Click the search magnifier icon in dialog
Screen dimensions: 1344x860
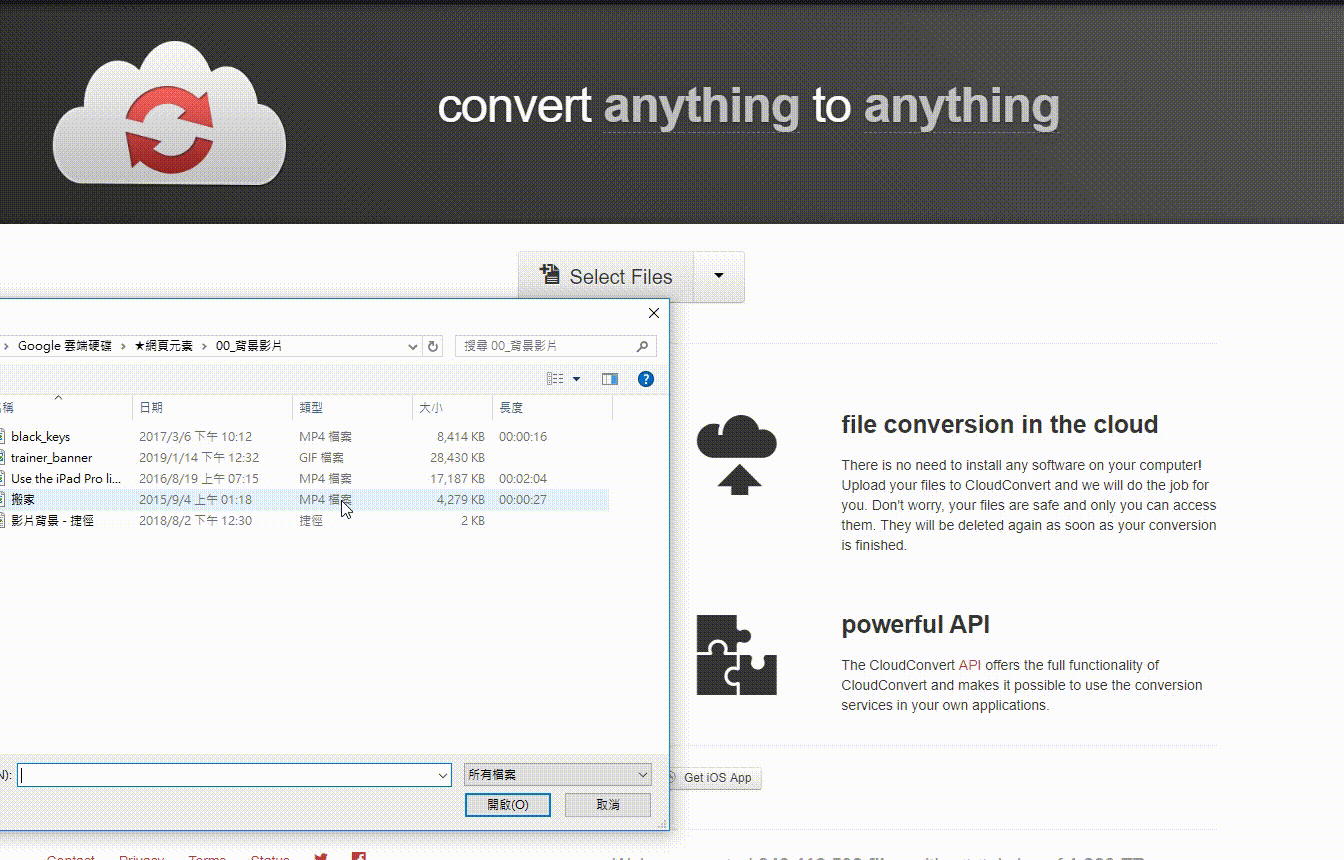click(x=643, y=346)
